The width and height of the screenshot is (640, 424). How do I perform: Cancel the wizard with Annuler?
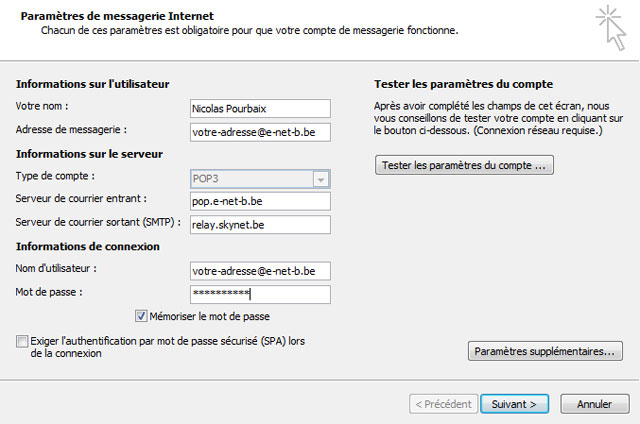[594, 404]
